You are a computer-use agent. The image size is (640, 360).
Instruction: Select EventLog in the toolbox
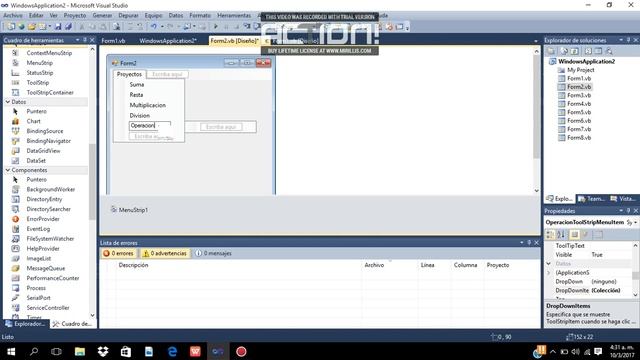[x=38, y=229]
